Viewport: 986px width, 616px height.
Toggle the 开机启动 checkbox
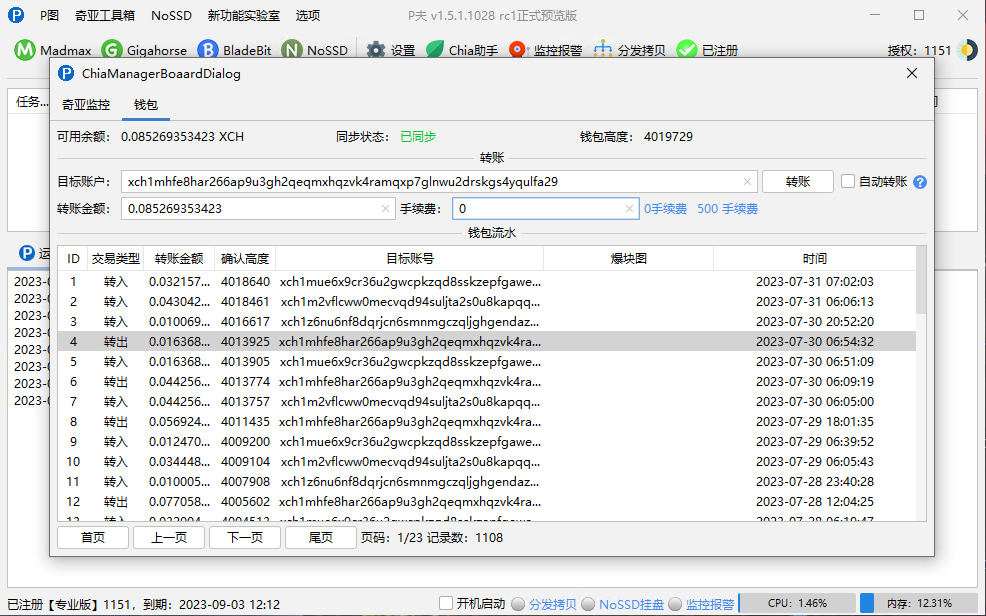pyautogui.click(x=447, y=604)
